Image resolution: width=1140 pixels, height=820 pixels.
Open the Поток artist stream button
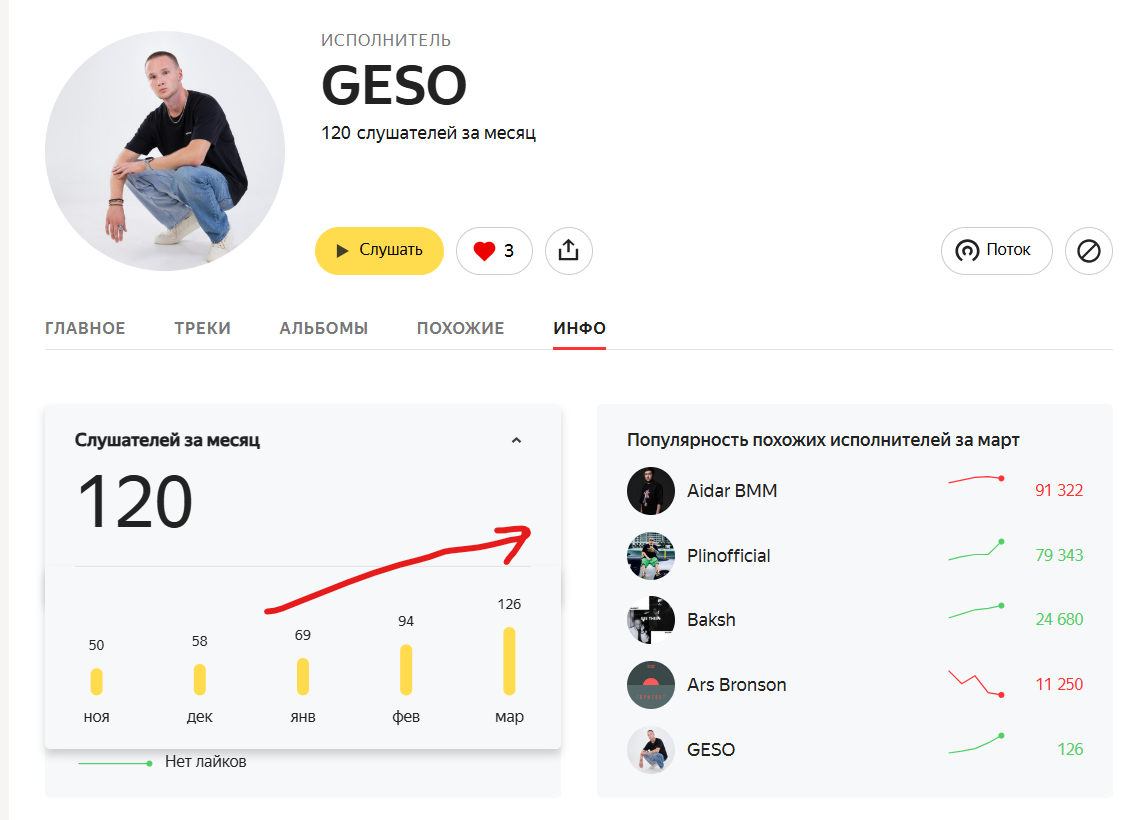click(x=997, y=251)
